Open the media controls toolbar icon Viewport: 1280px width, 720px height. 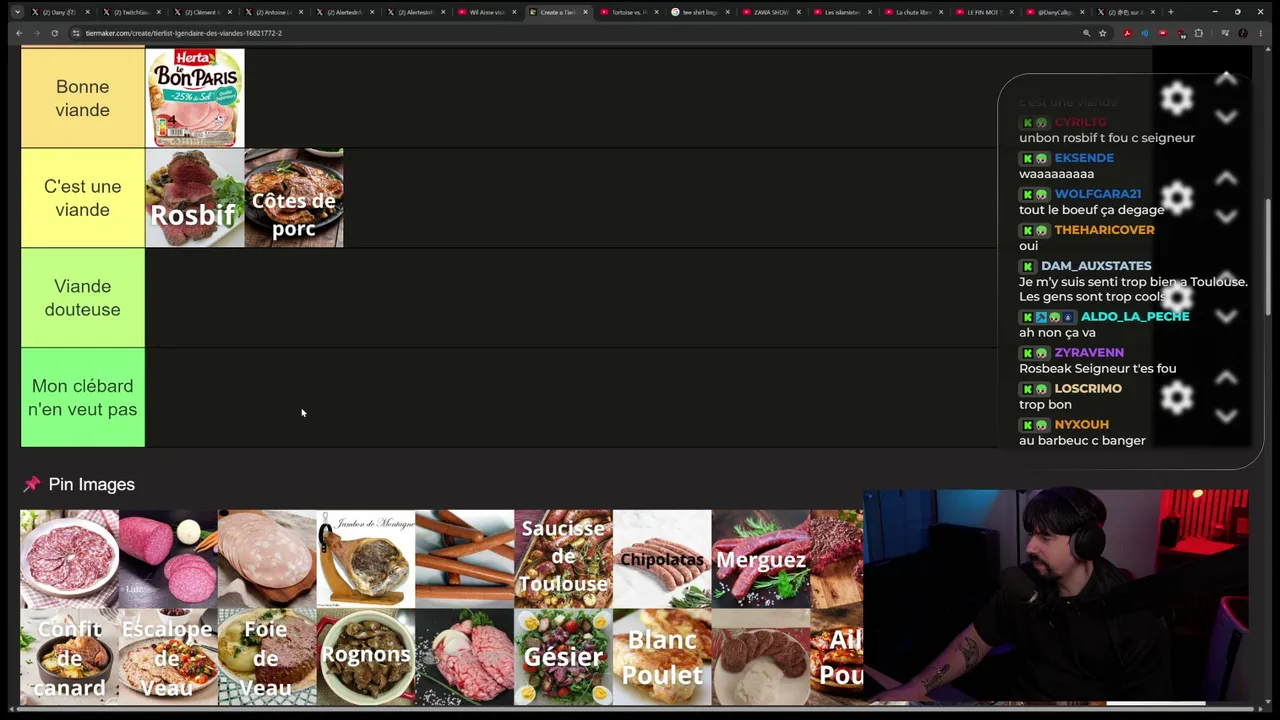(x=1224, y=33)
